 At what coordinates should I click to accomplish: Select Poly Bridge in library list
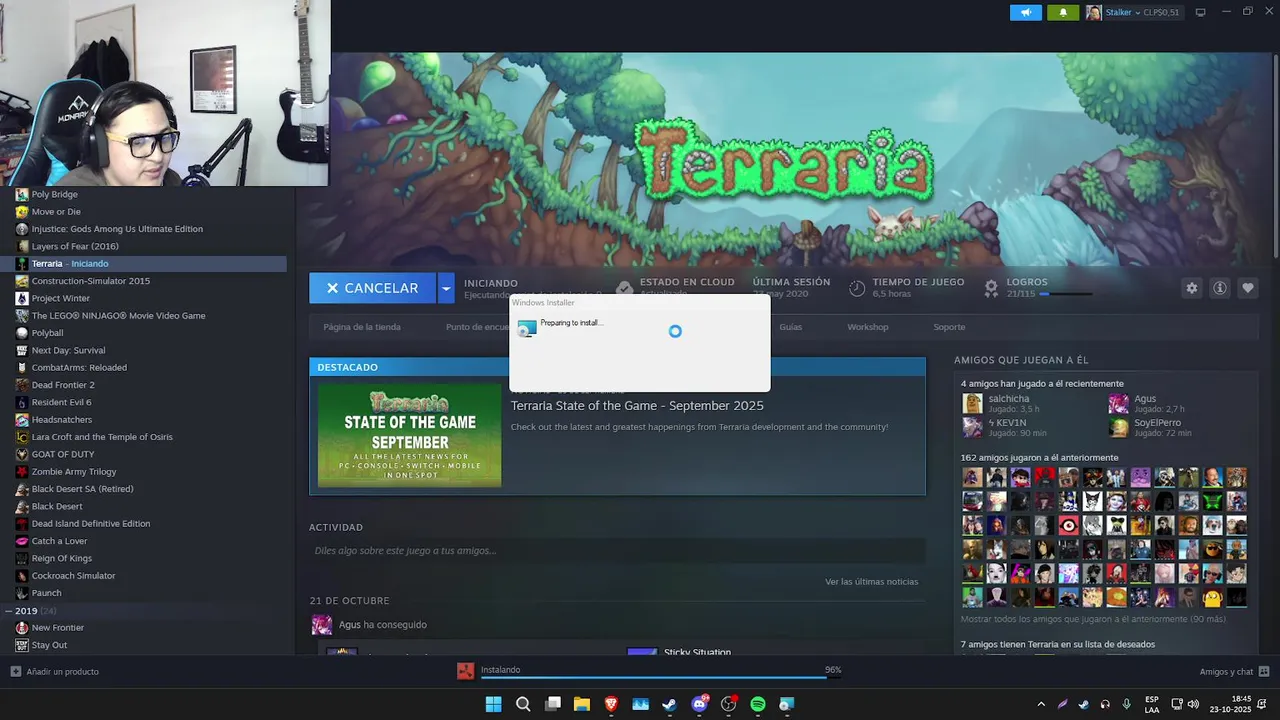(x=54, y=194)
